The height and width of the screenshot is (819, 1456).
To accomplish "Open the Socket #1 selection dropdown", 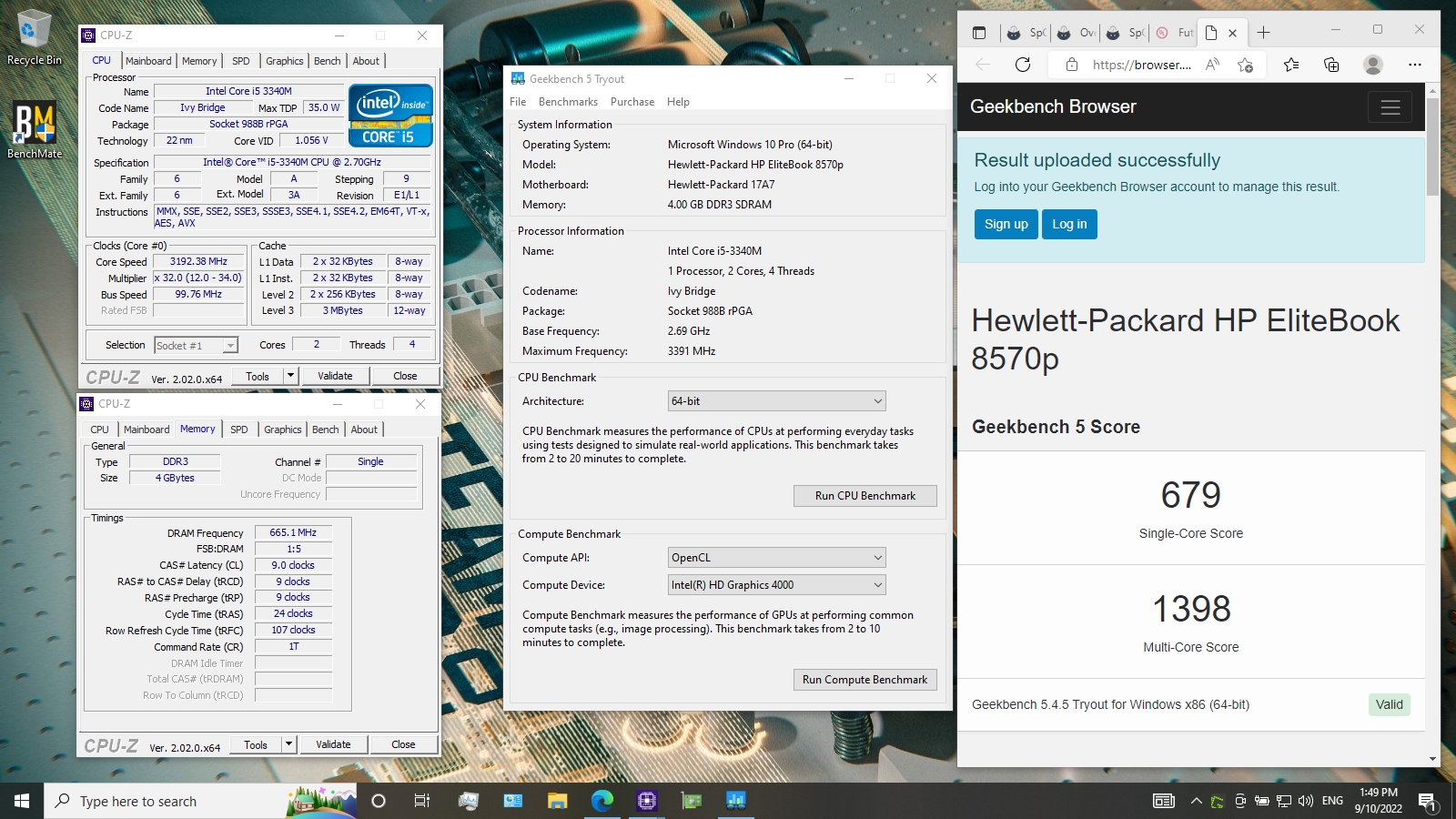I will tap(196, 345).
